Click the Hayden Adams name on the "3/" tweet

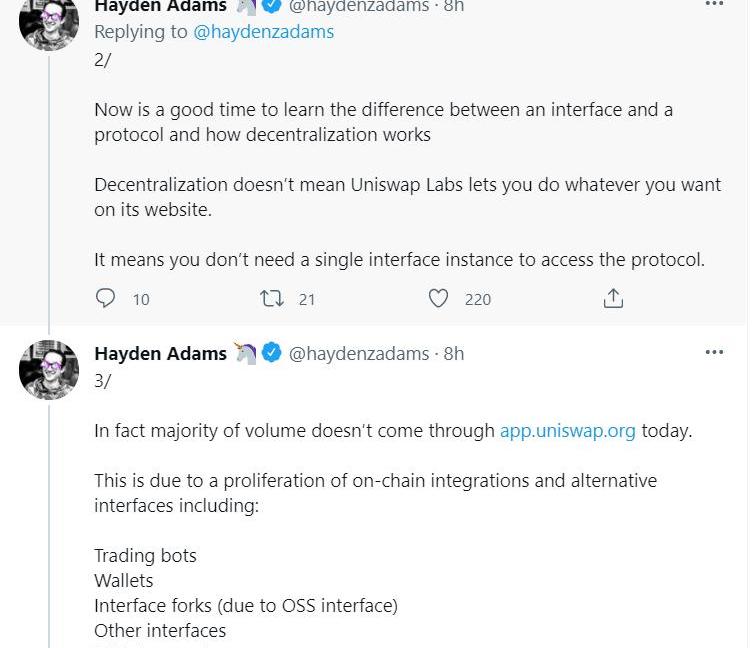(160, 353)
